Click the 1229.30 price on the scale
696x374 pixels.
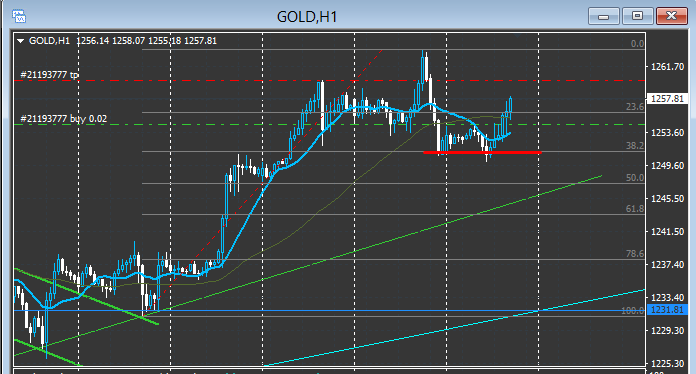(x=668, y=331)
